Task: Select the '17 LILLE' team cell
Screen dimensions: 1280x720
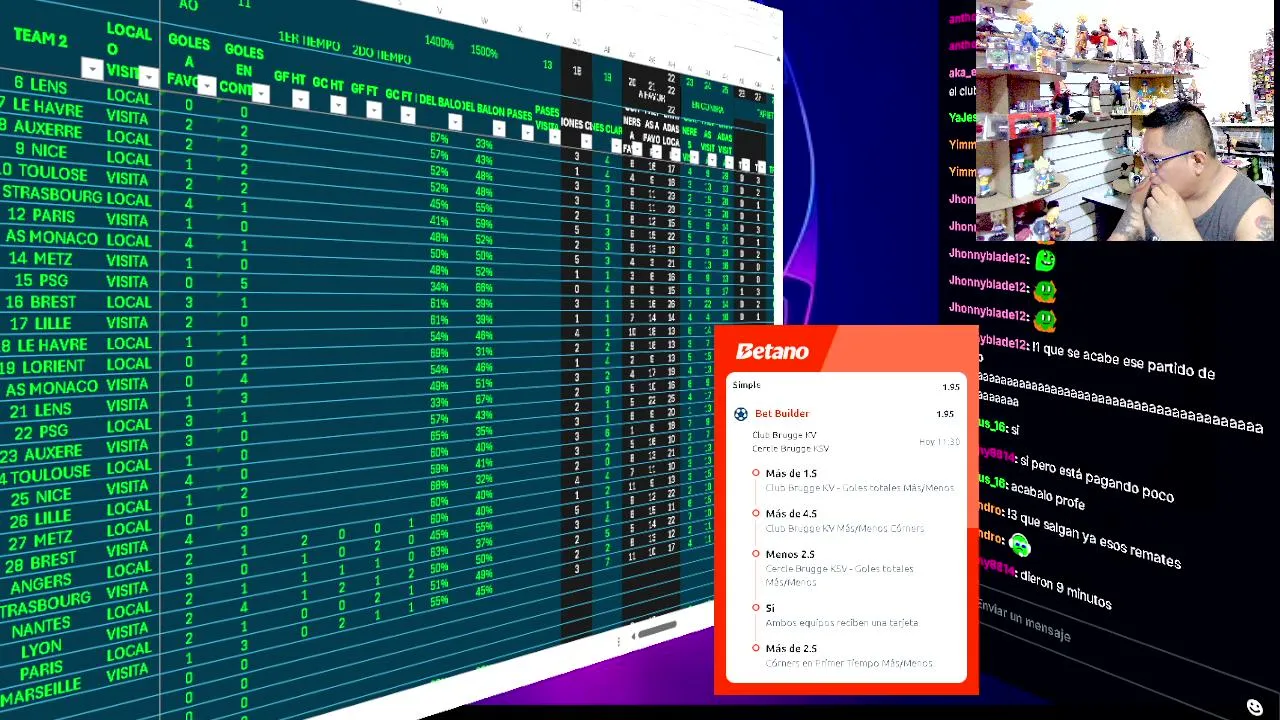Action: (x=40, y=323)
